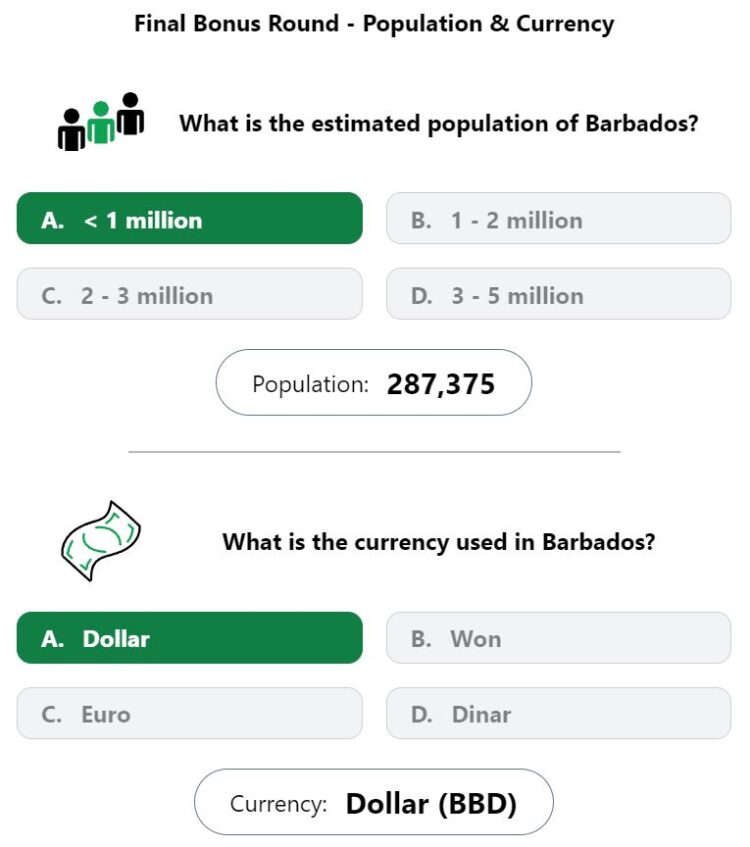Click the three-people population icon

point(101,122)
